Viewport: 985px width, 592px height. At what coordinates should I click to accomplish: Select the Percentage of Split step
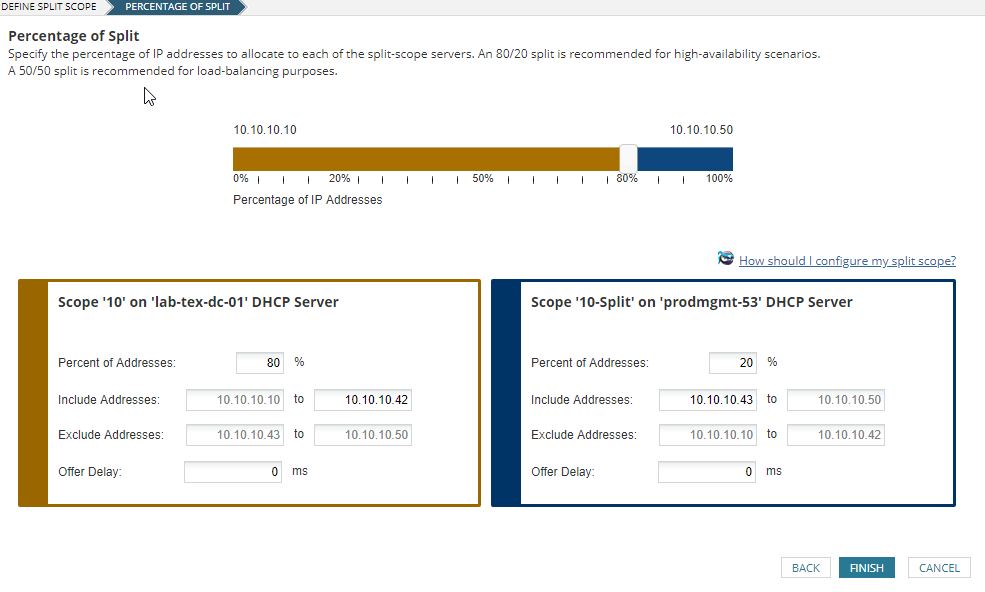tap(177, 7)
